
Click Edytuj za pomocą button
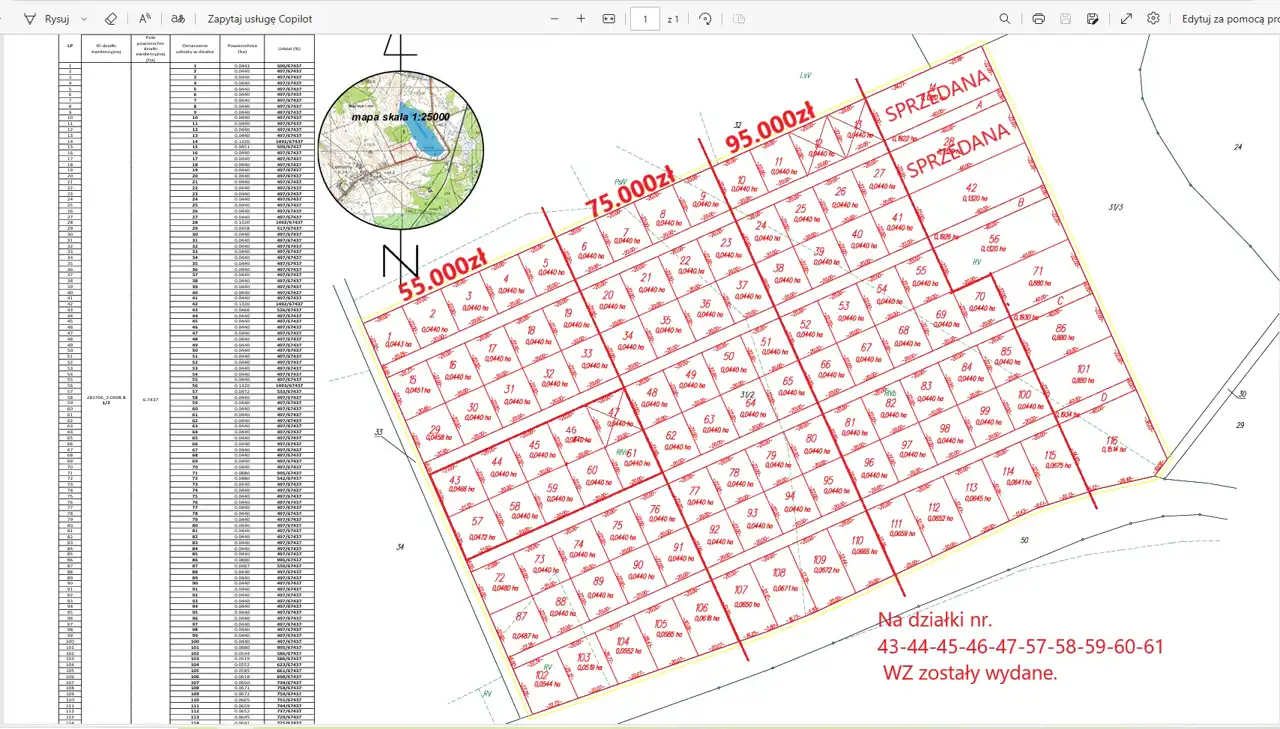click(x=1230, y=19)
